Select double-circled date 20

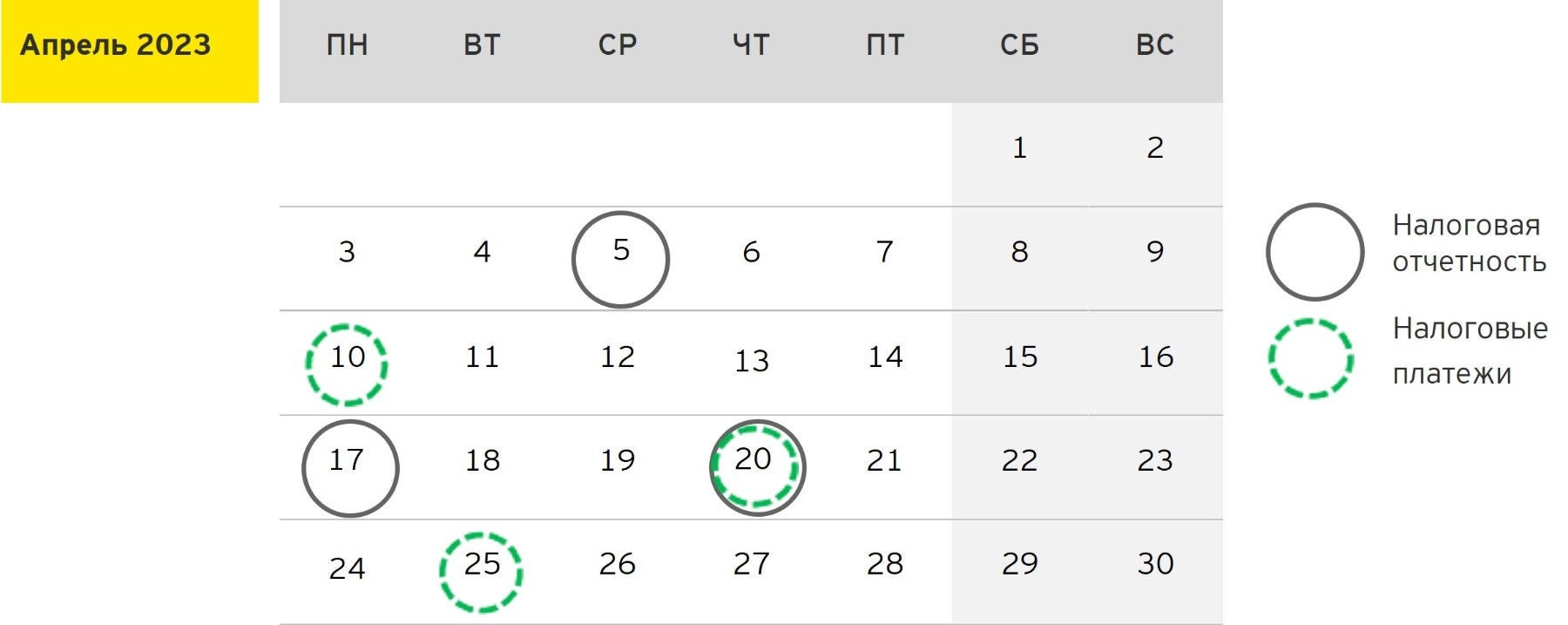(x=756, y=467)
